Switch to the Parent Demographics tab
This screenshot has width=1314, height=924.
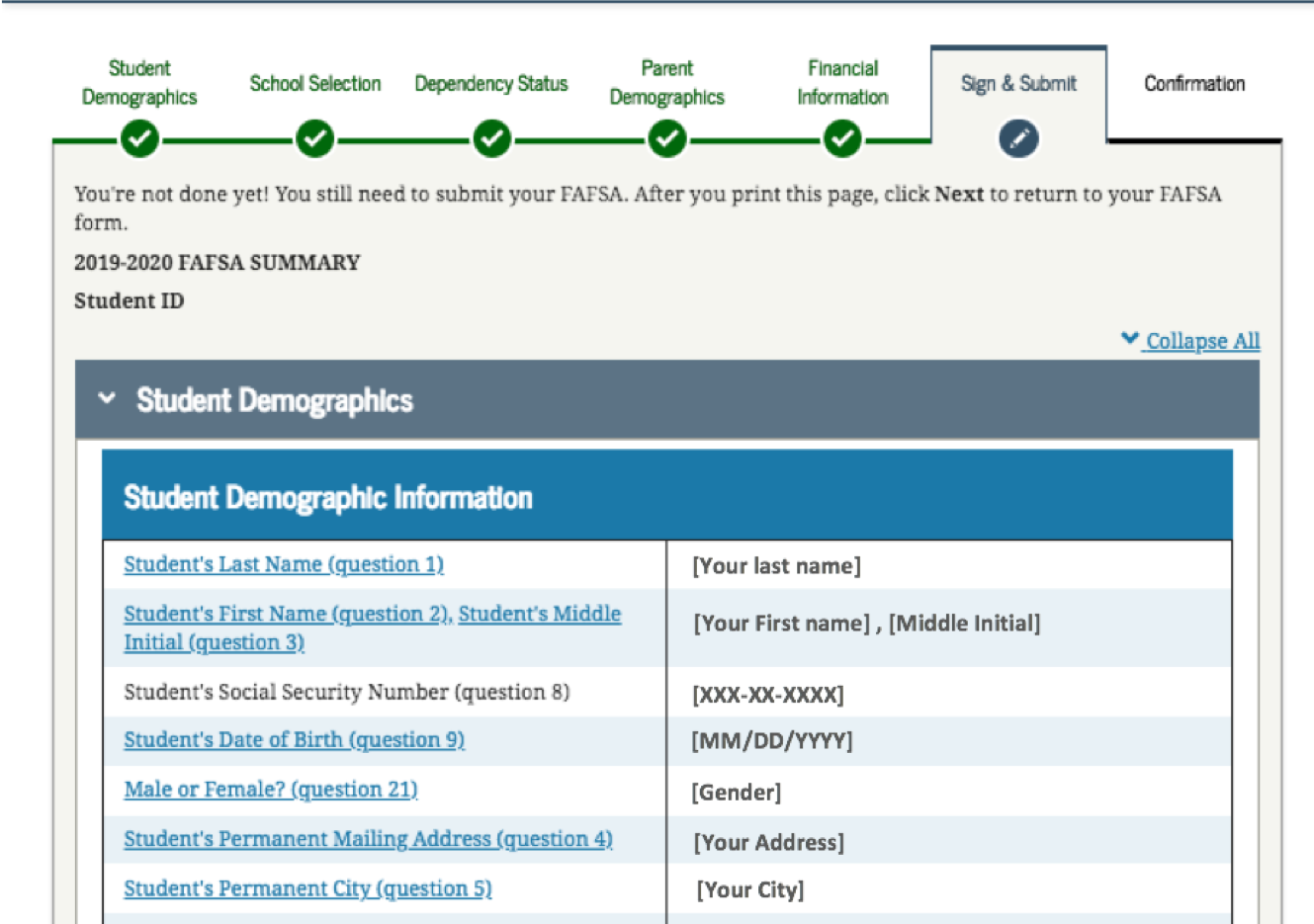click(667, 83)
